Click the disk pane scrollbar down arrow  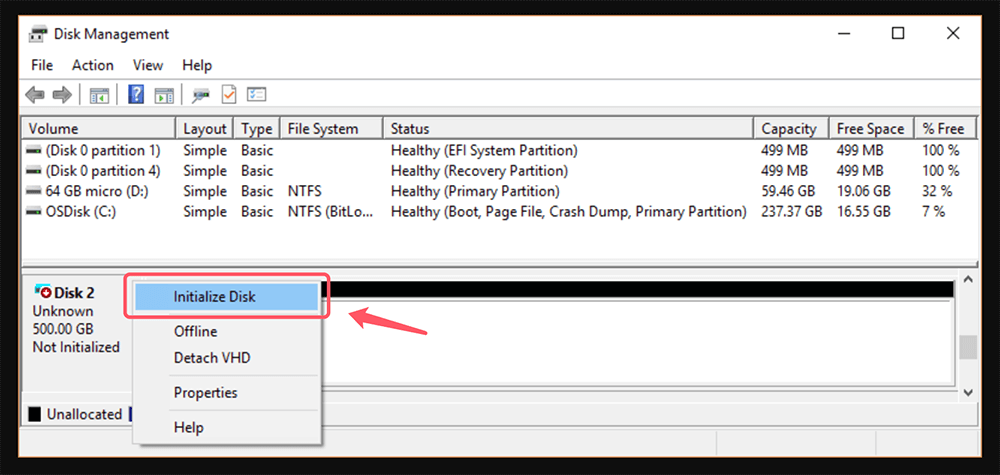[966, 392]
